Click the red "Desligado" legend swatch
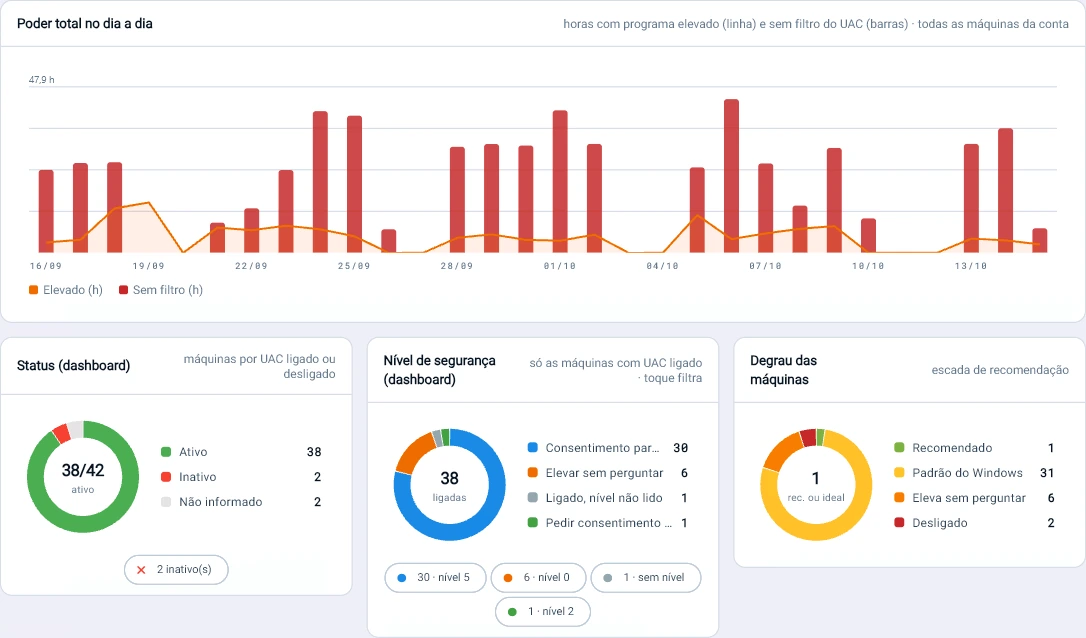Viewport: 1086px width, 638px height. click(x=899, y=522)
